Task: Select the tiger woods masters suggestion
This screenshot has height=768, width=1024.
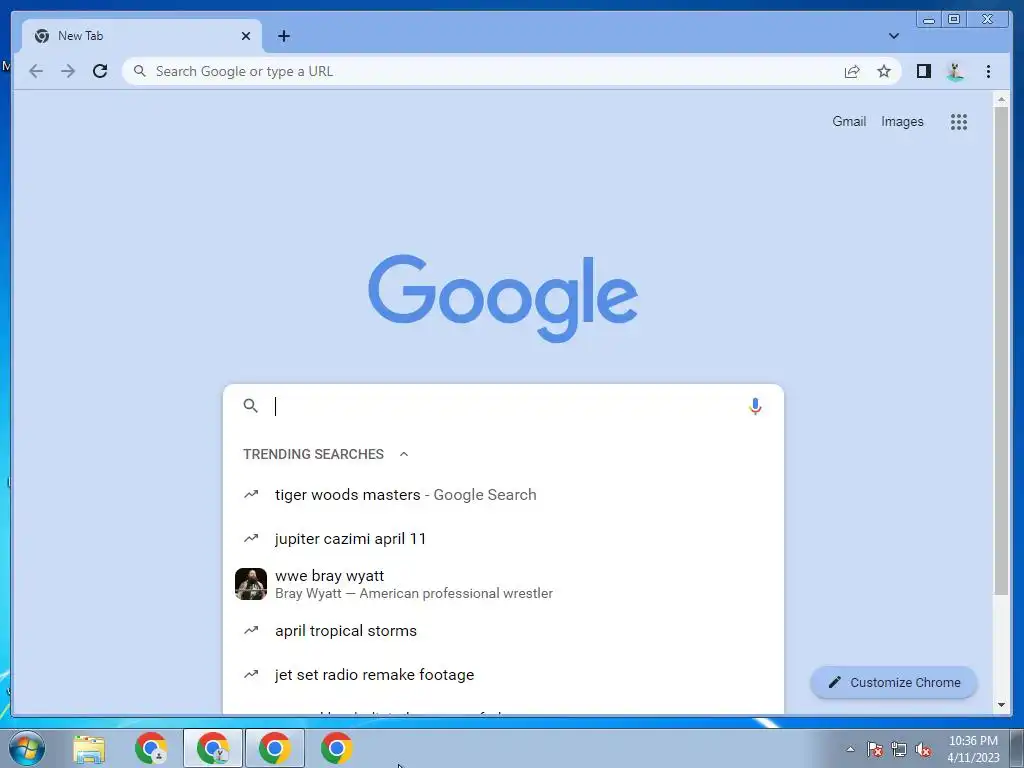Action: 503,494
